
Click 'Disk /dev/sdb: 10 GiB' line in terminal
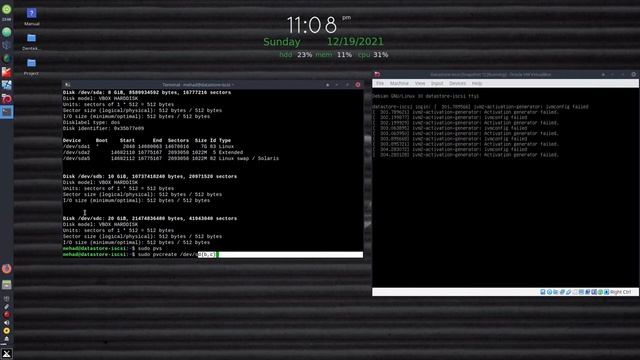coord(150,176)
